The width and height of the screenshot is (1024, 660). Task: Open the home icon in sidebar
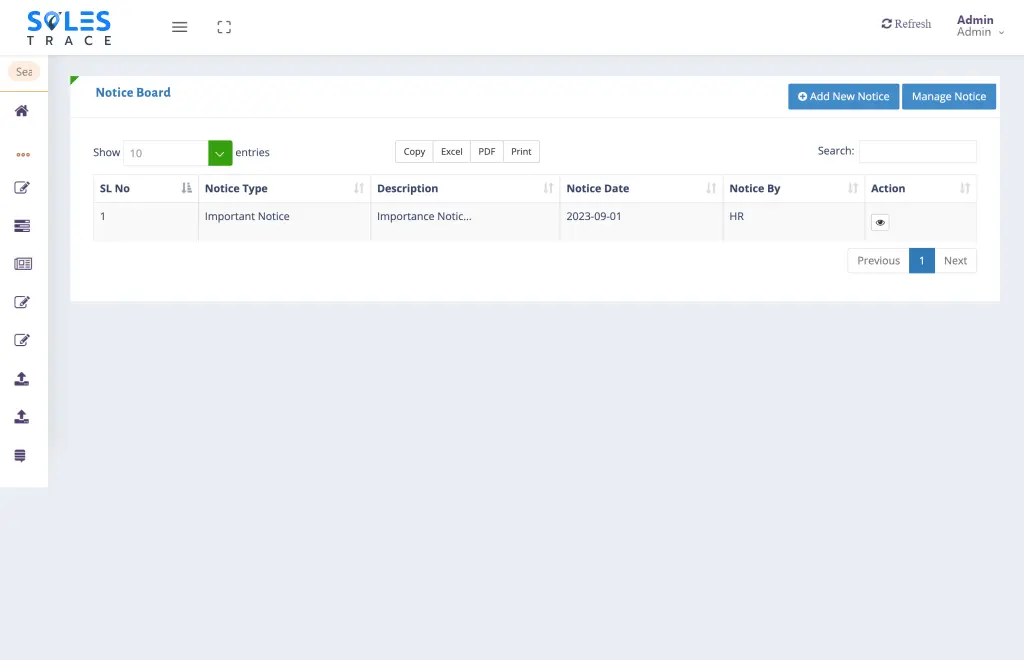coord(22,110)
